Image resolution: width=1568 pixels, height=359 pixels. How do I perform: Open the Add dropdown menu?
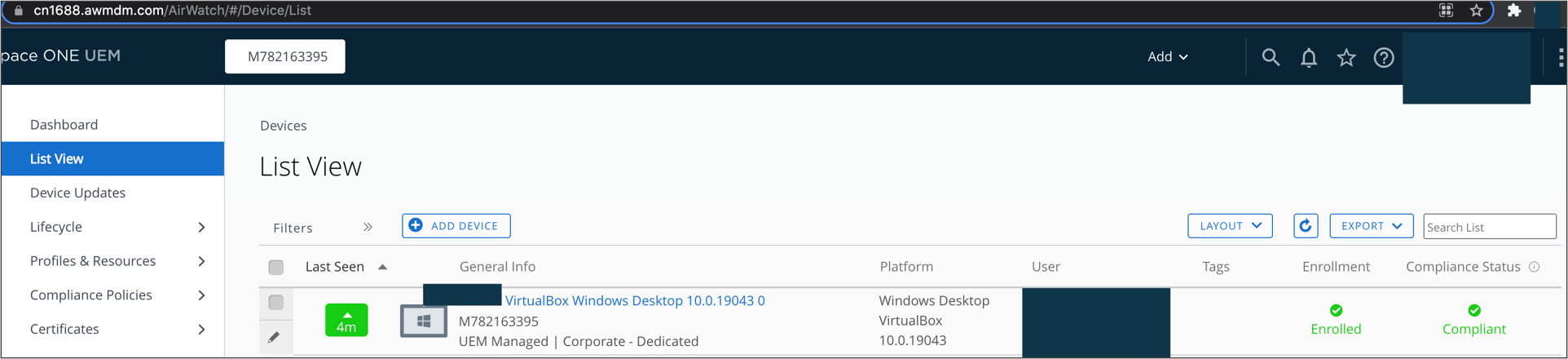(x=1167, y=56)
